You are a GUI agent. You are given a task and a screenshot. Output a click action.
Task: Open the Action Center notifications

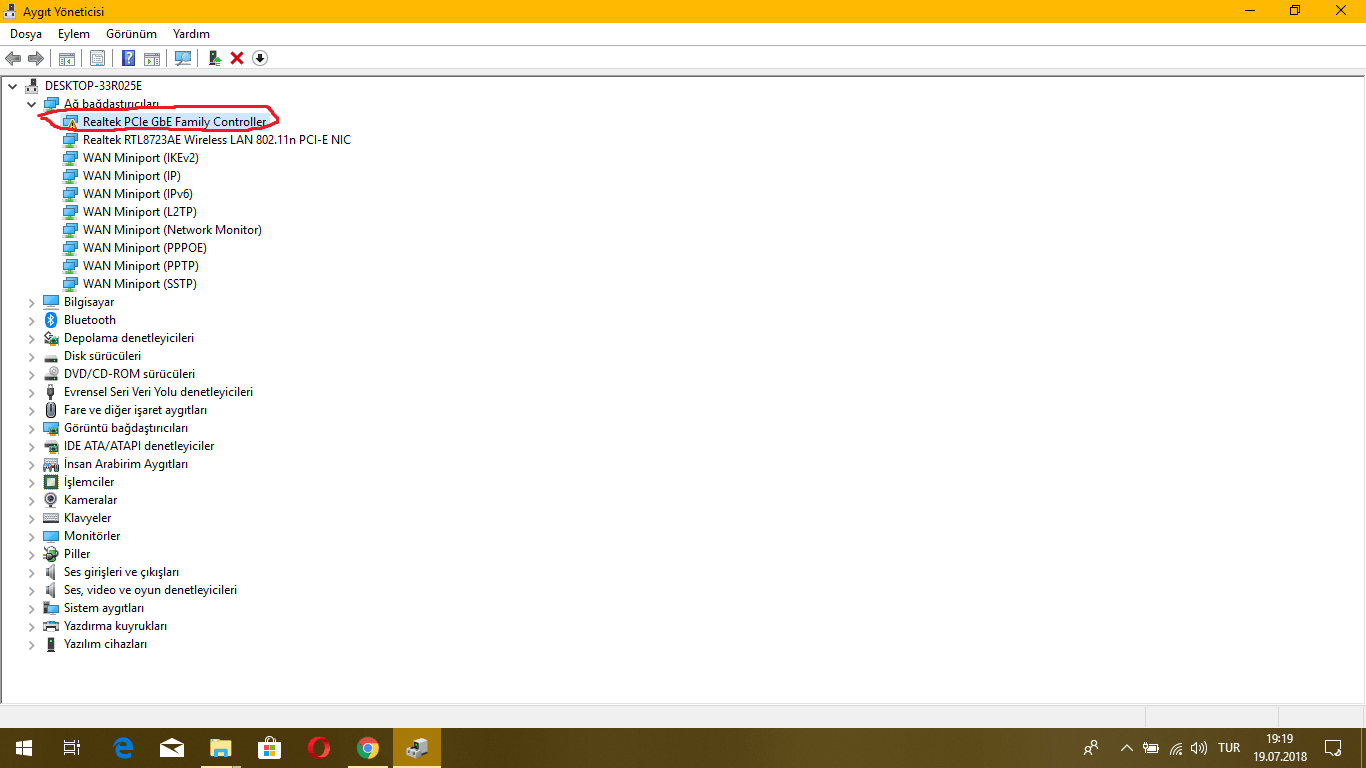tap(1333, 748)
